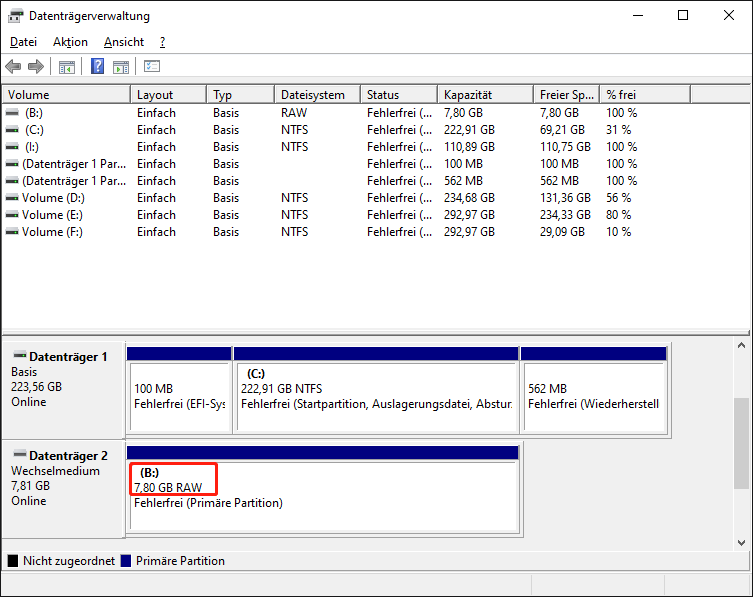The image size is (753, 597).
Task: Click the drive icon of Volume (E:) row
Action: point(12,215)
